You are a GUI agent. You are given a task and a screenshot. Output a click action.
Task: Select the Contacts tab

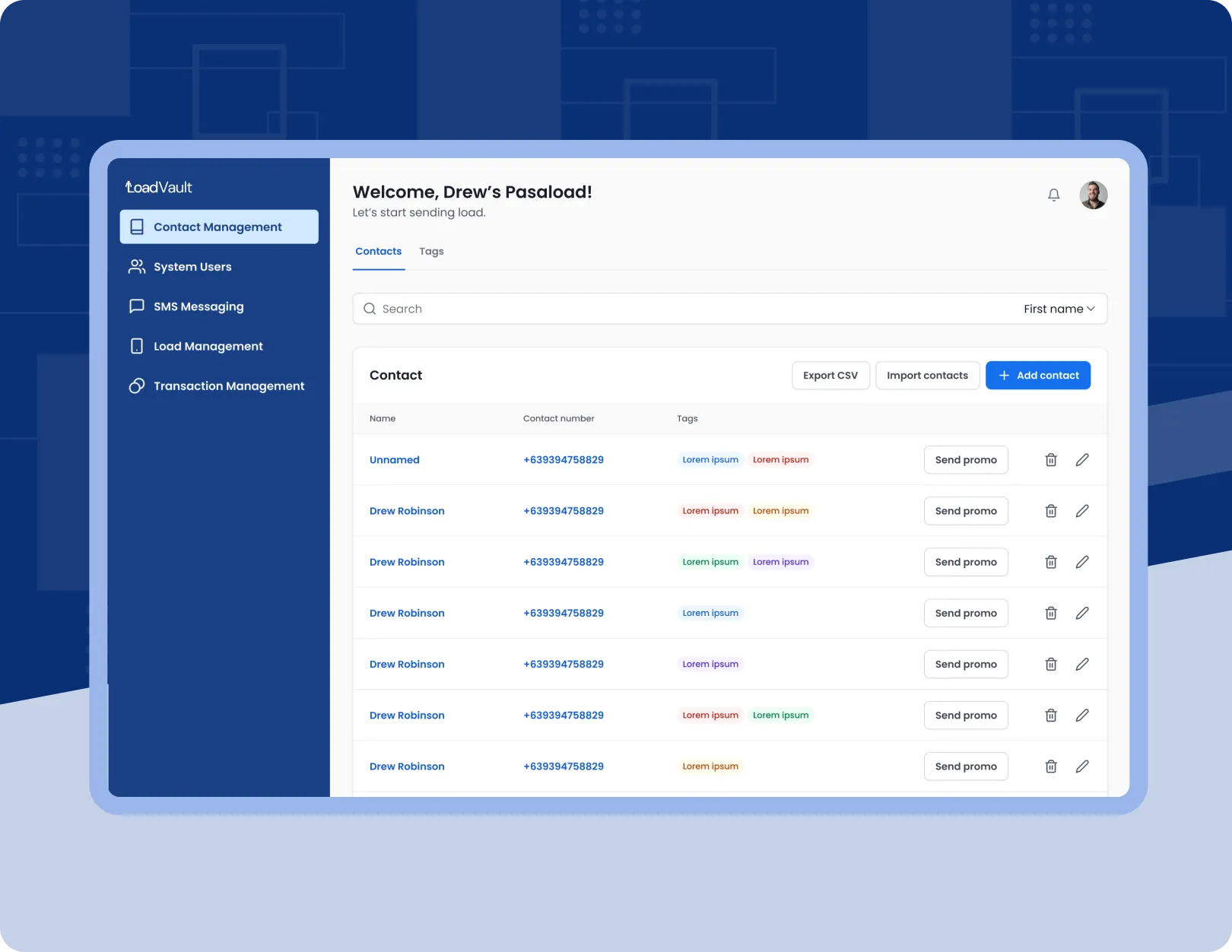(378, 252)
